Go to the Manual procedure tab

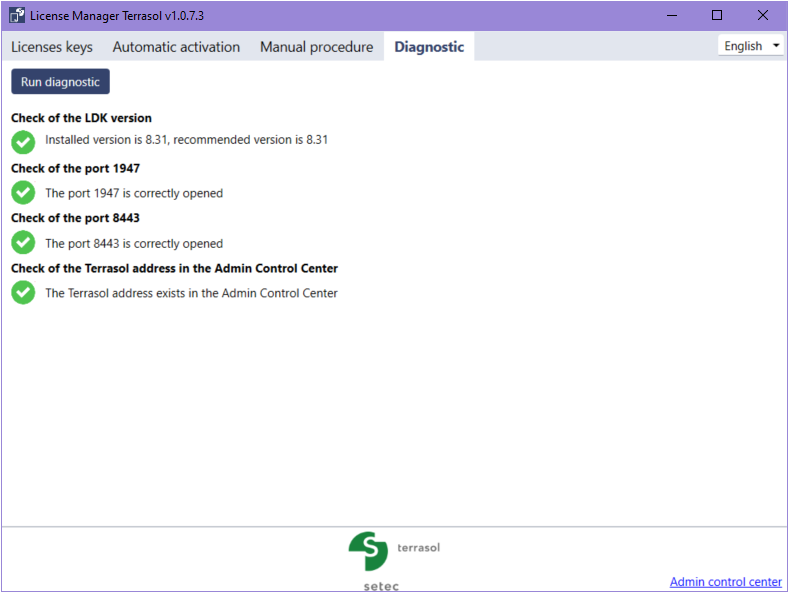(x=317, y=47)
